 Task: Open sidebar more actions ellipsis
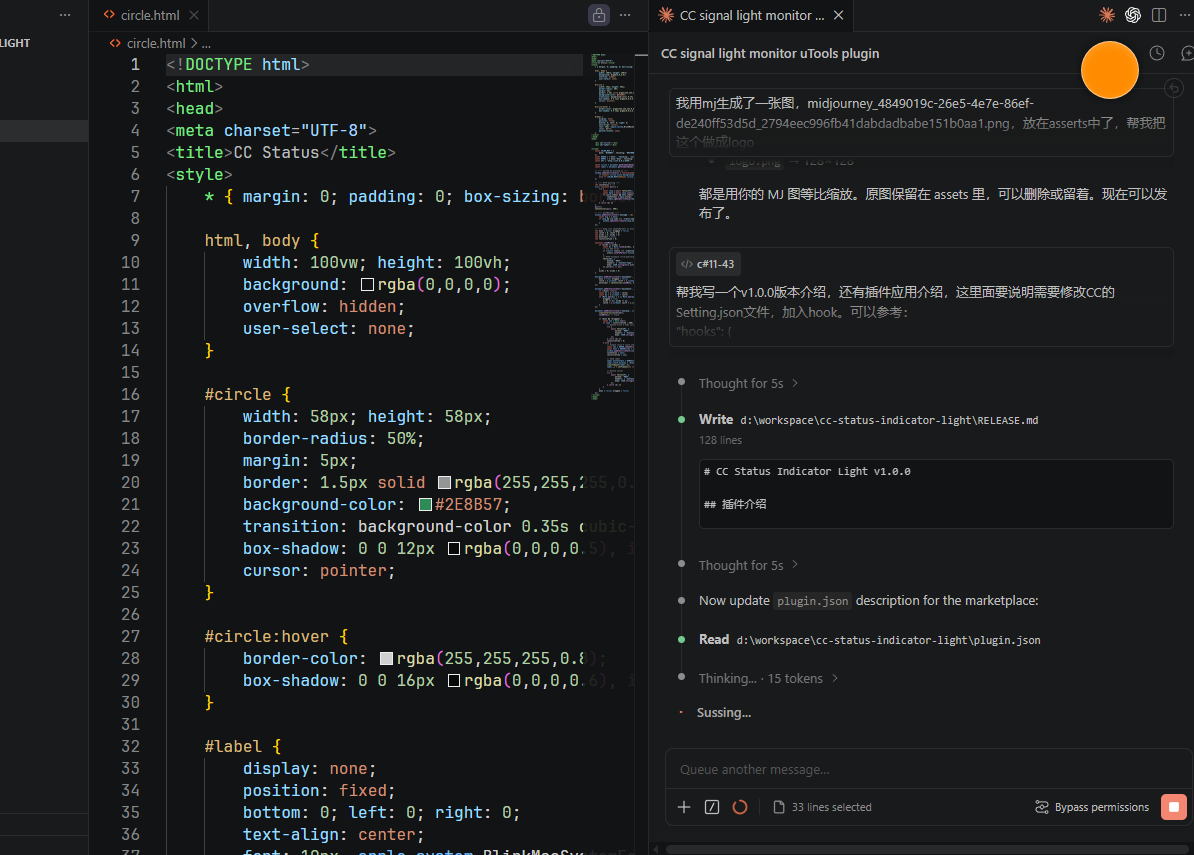tap(65, 15)
